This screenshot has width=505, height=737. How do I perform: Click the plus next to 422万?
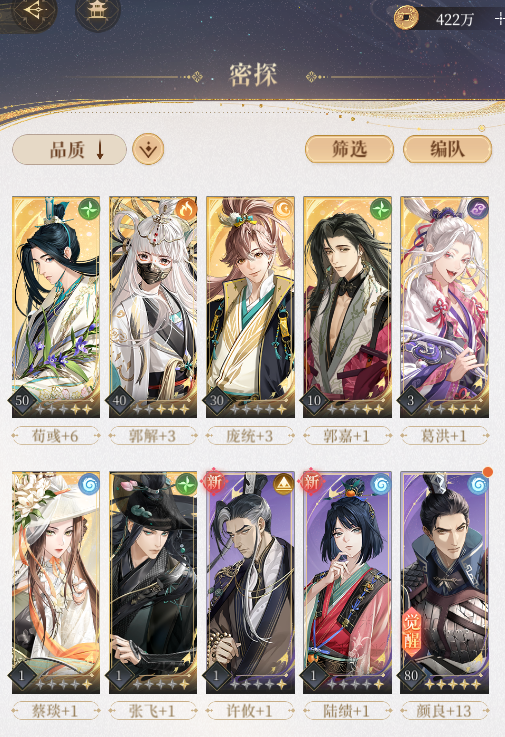pyautogui.click(x=499, y=19)
